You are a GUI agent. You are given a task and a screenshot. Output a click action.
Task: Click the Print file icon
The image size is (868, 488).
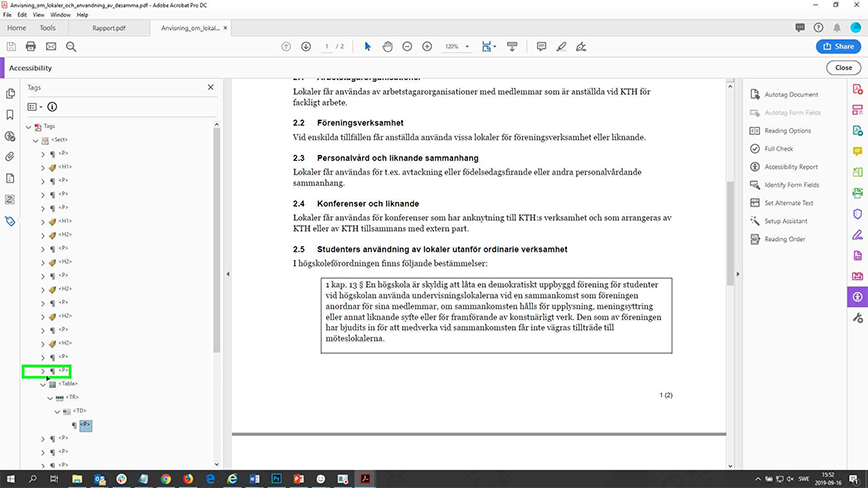point(32,47)
